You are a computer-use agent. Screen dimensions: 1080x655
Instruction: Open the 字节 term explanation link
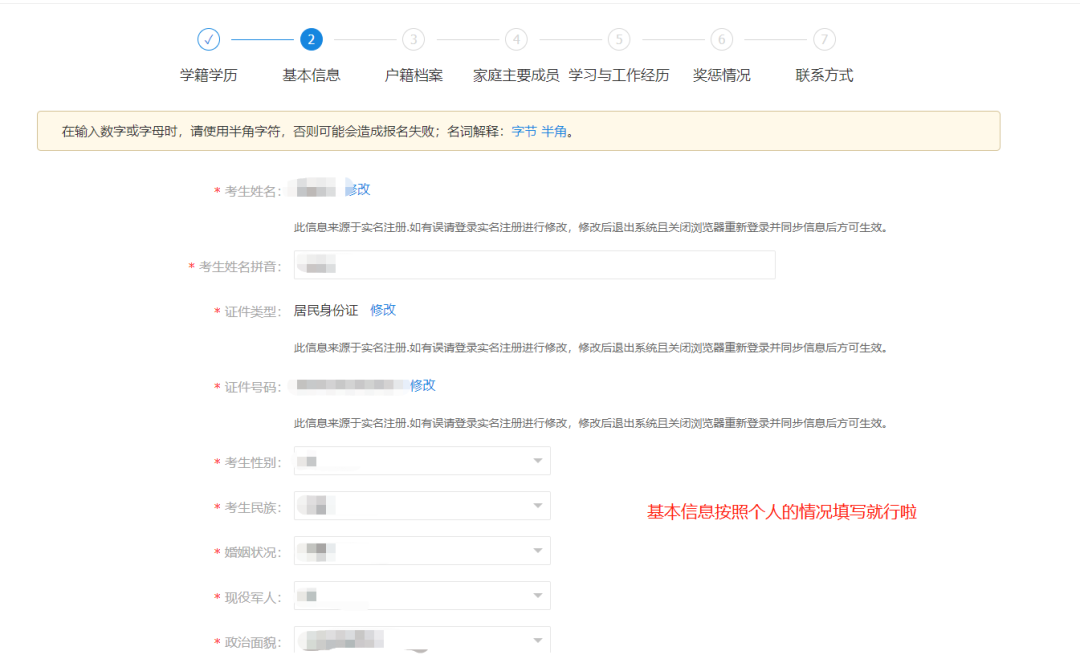coord(524,131)
